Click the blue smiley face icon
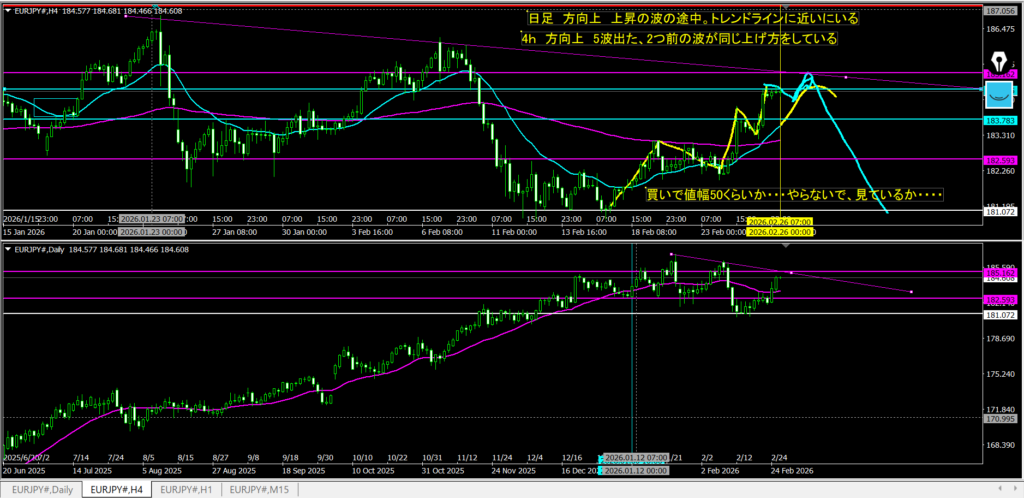Image resolution: width=1024 pixels, height=498 pixels. click(x=998, y=95)
